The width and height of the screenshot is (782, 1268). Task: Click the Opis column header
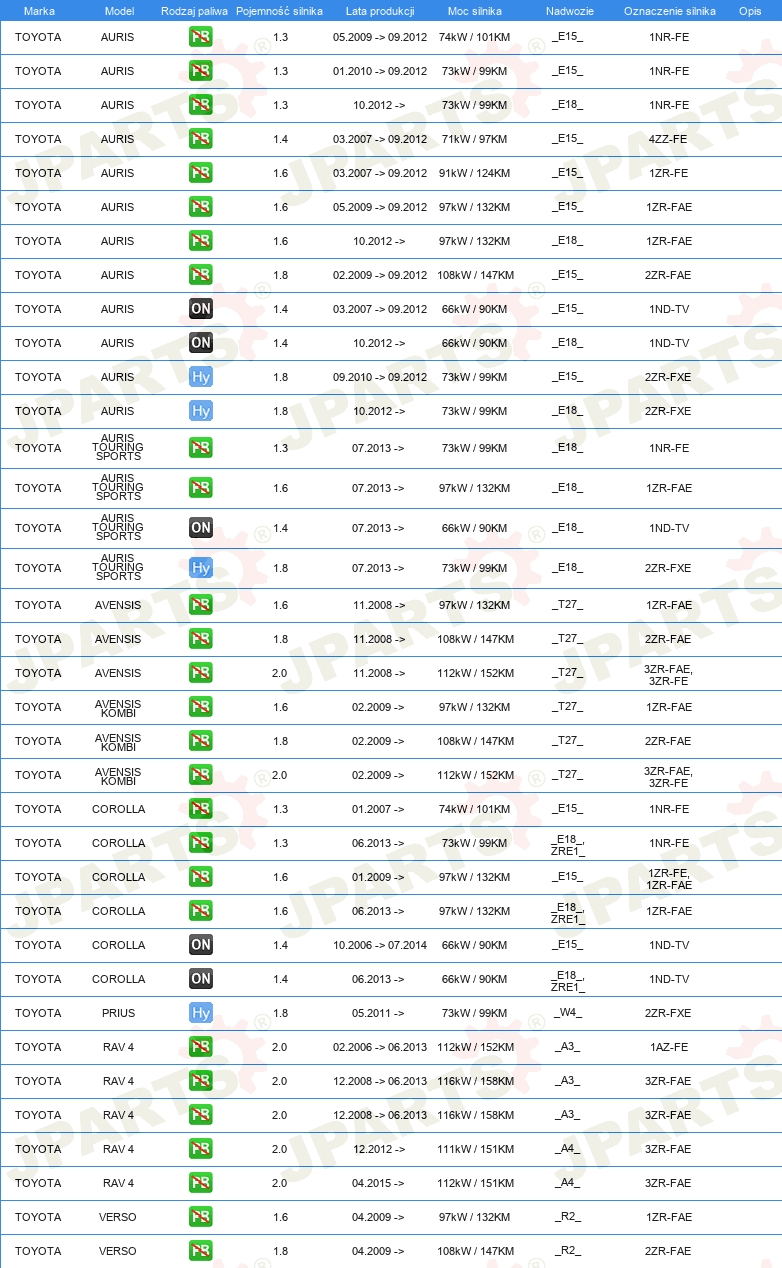pos(750,11)
